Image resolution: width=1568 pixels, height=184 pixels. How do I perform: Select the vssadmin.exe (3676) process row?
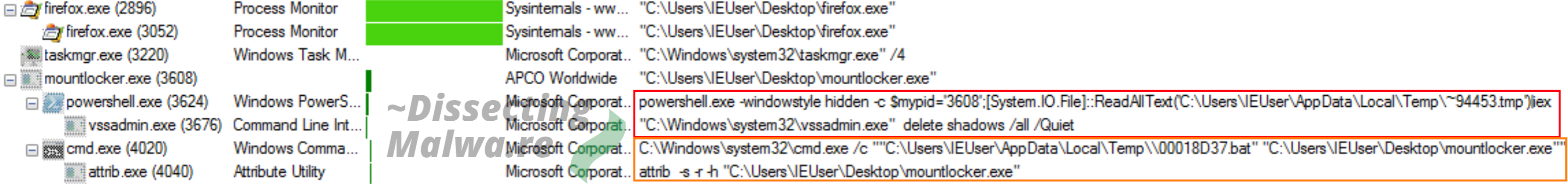[x=784, y=126]
